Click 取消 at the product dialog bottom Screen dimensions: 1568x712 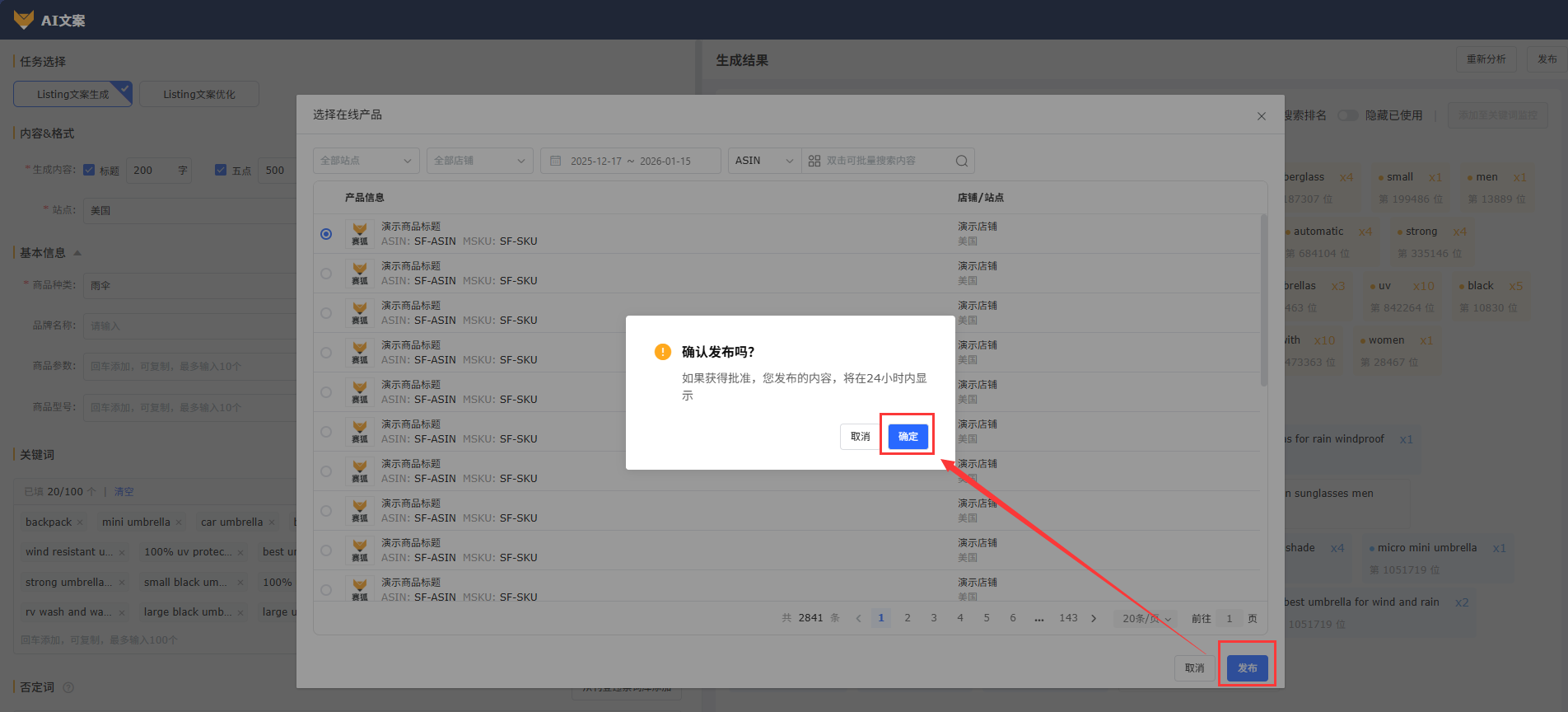pos(1195,667)
